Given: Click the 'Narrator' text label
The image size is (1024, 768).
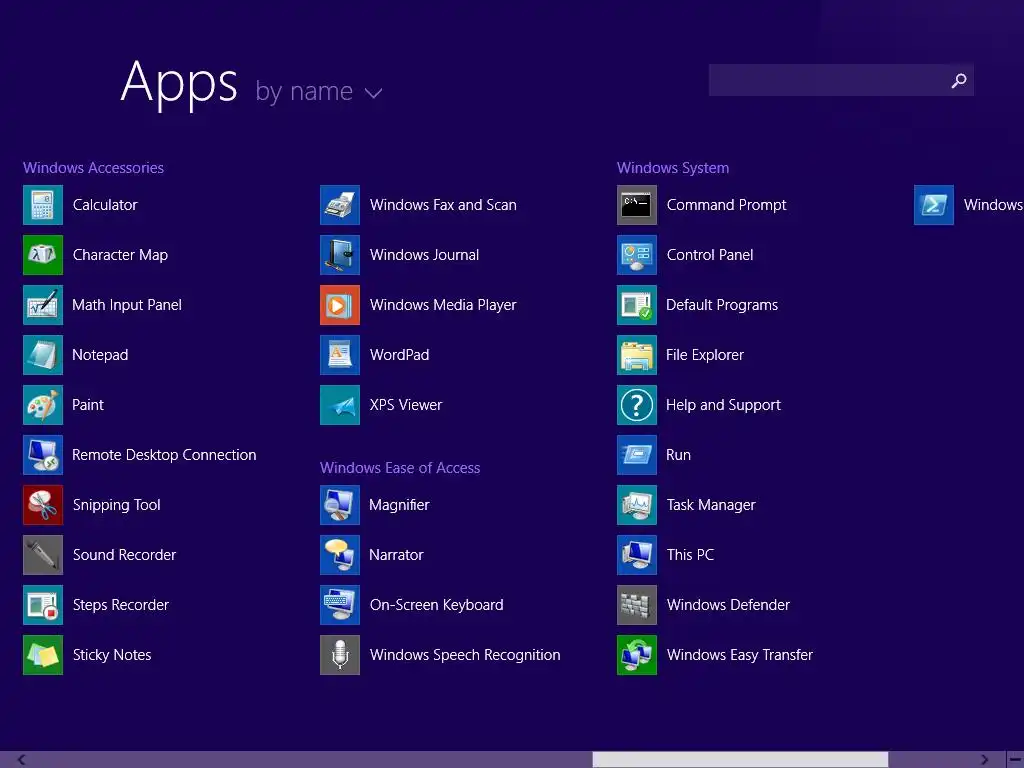Looking at the screenshot, I should tap(396, 555).
